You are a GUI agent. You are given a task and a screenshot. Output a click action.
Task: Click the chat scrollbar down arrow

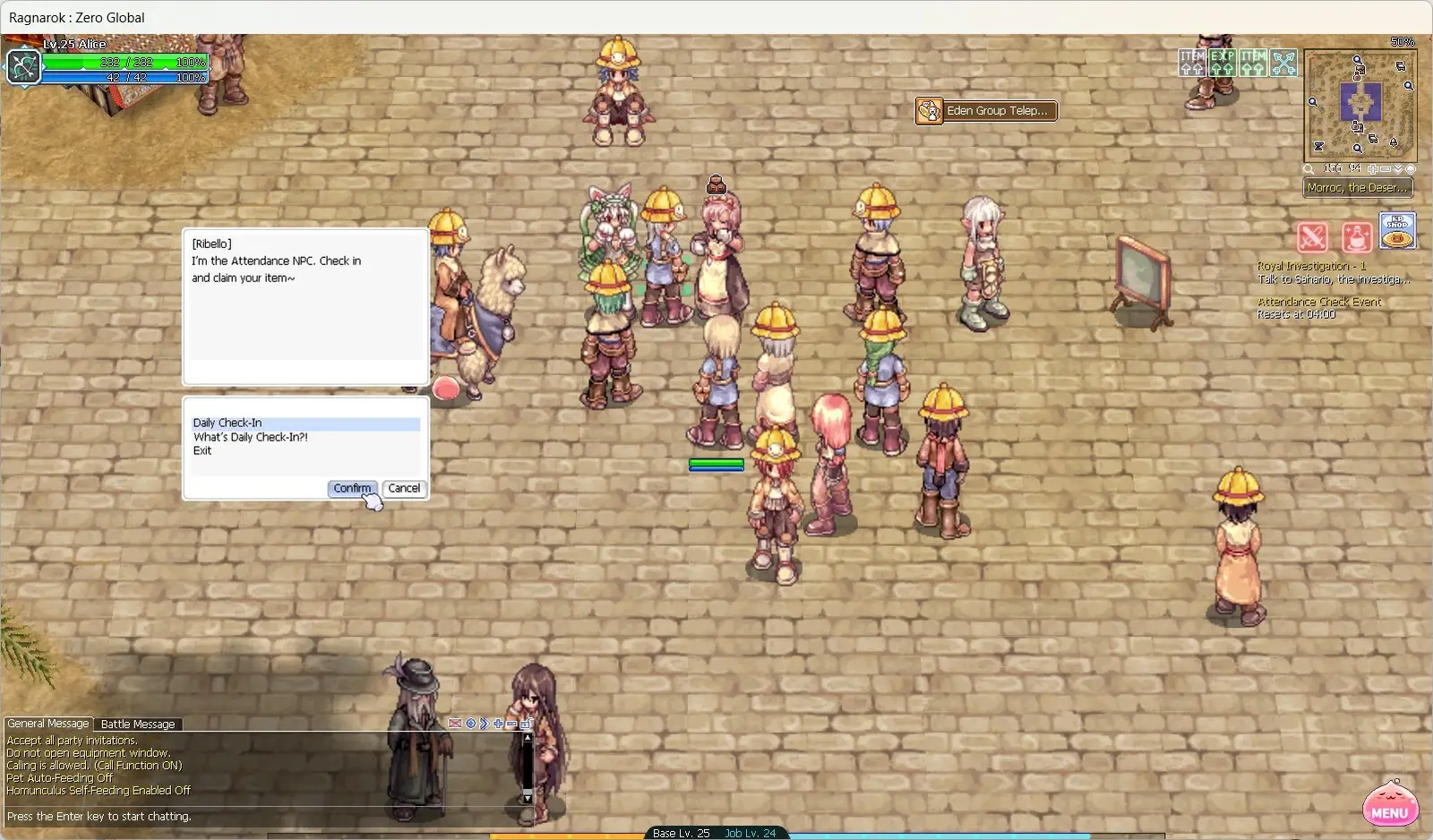click(x=528, y=798)
